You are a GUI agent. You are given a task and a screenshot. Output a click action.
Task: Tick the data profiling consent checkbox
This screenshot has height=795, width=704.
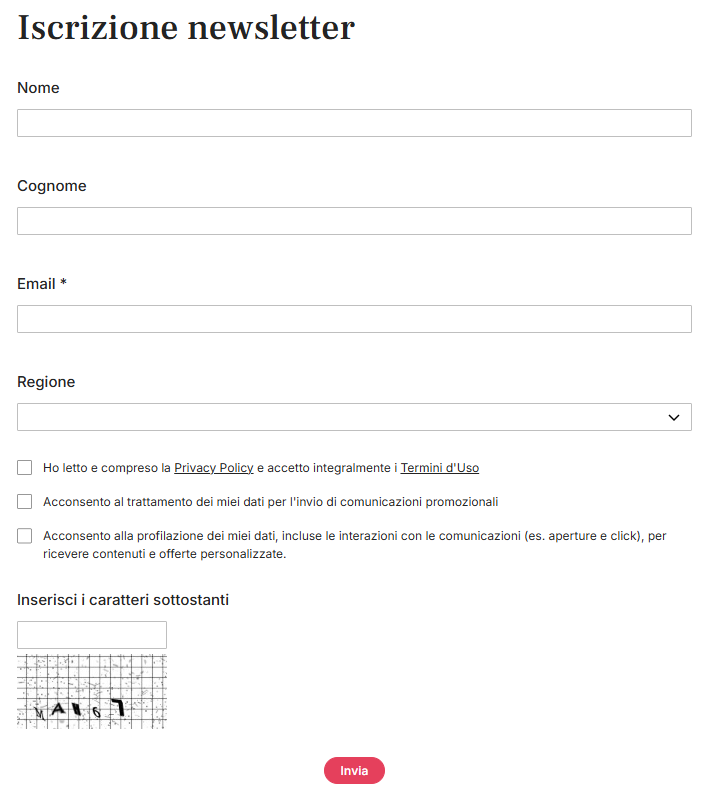pos(24,535)
